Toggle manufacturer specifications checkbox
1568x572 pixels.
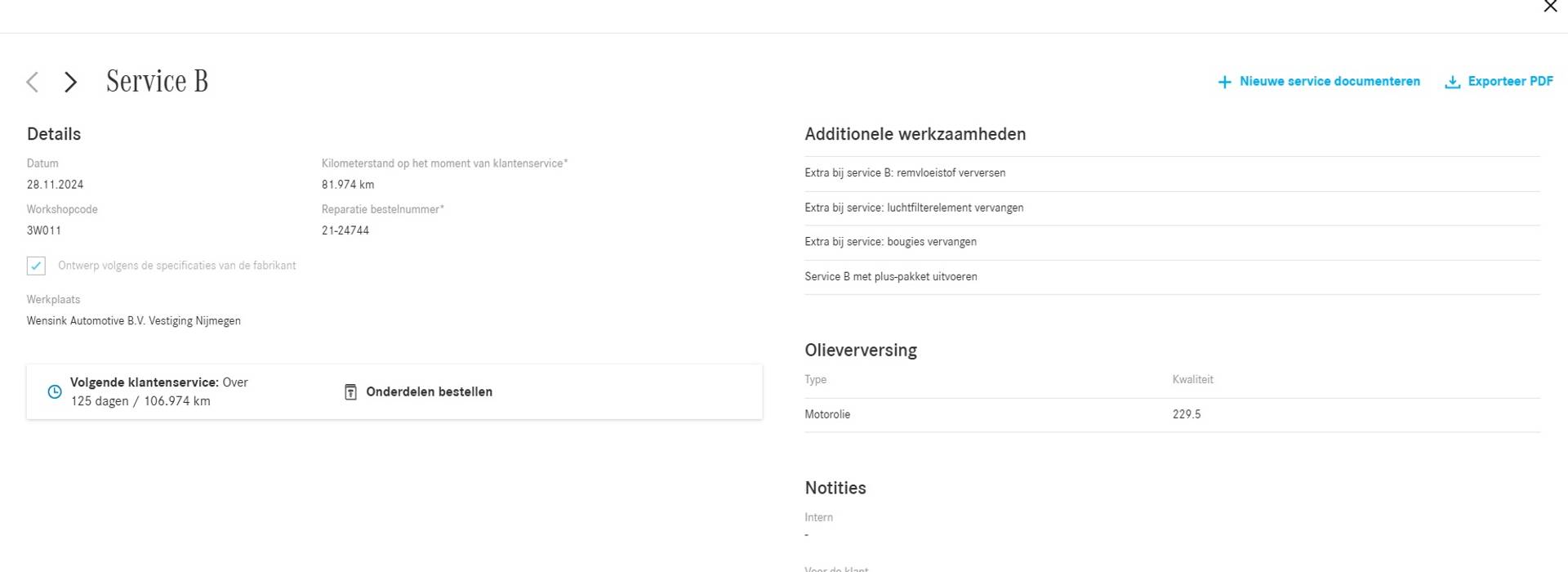click(x=36, y=266)
